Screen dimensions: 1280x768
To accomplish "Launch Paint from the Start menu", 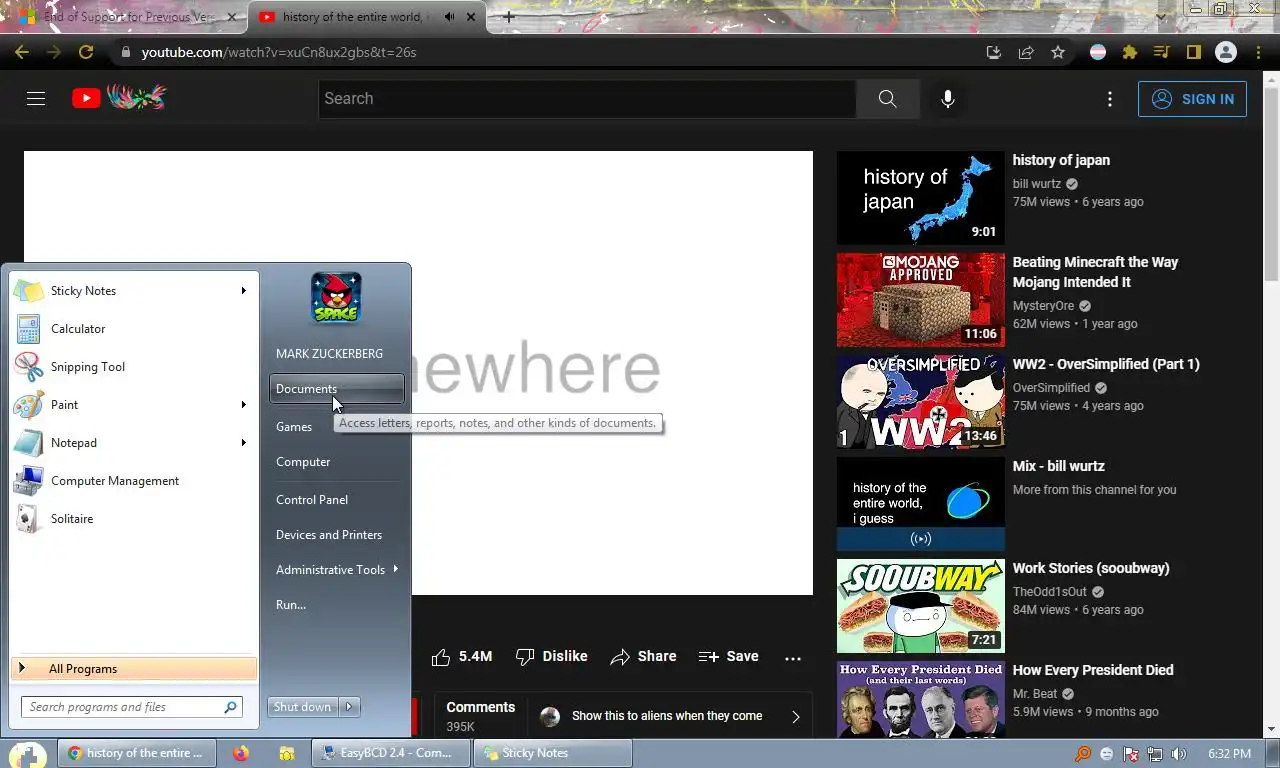I will point(132,405).
